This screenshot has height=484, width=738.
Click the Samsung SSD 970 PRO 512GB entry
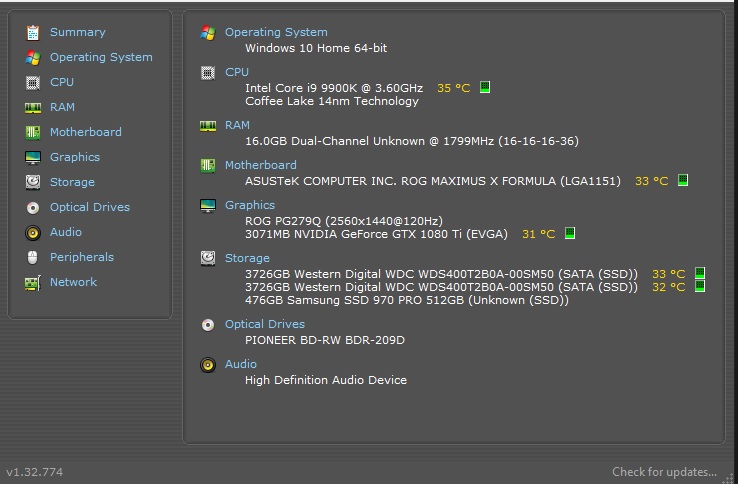tap(407, 300)
